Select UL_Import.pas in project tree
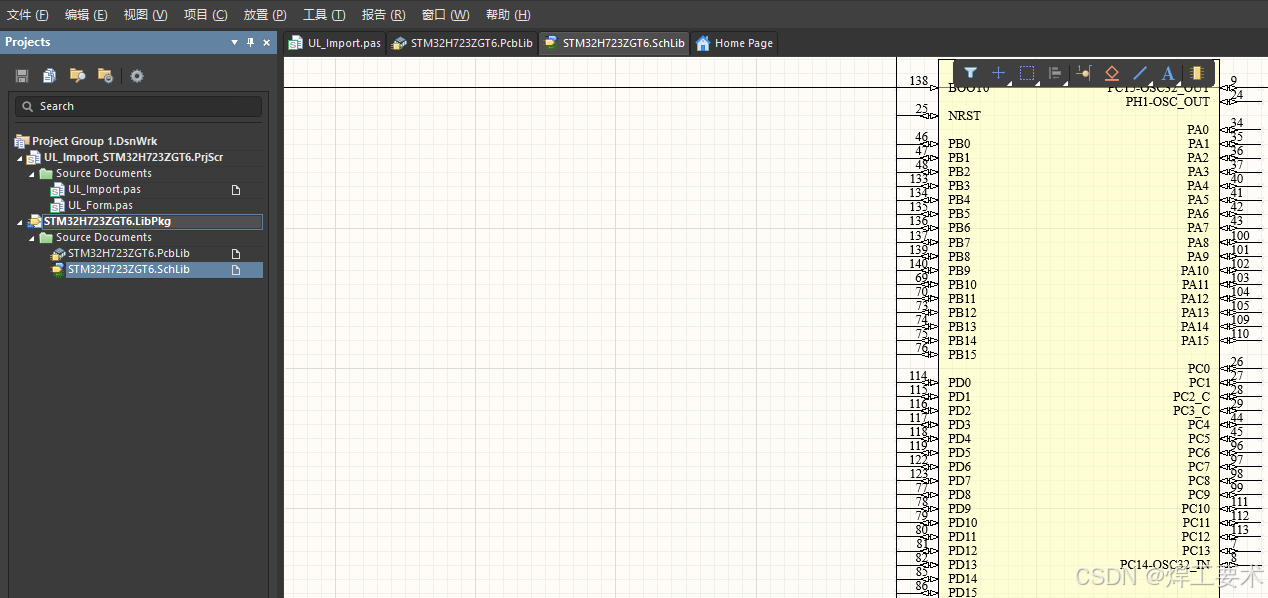 click(104, 189)
